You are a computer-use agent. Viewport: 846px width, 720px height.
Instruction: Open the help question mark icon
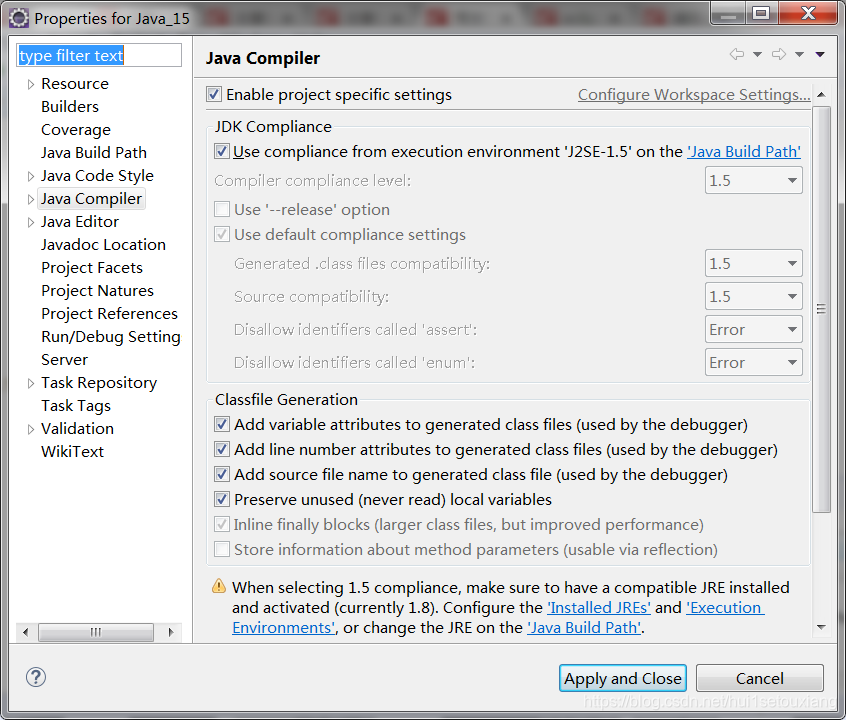tap(36, 677)
